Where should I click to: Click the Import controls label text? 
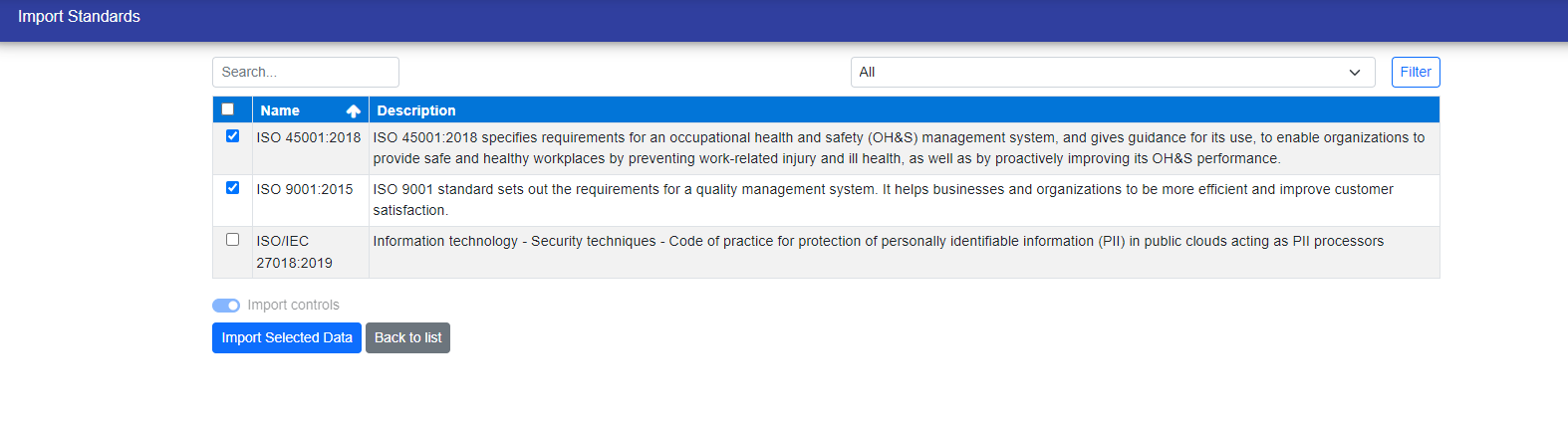click(293, 306)
